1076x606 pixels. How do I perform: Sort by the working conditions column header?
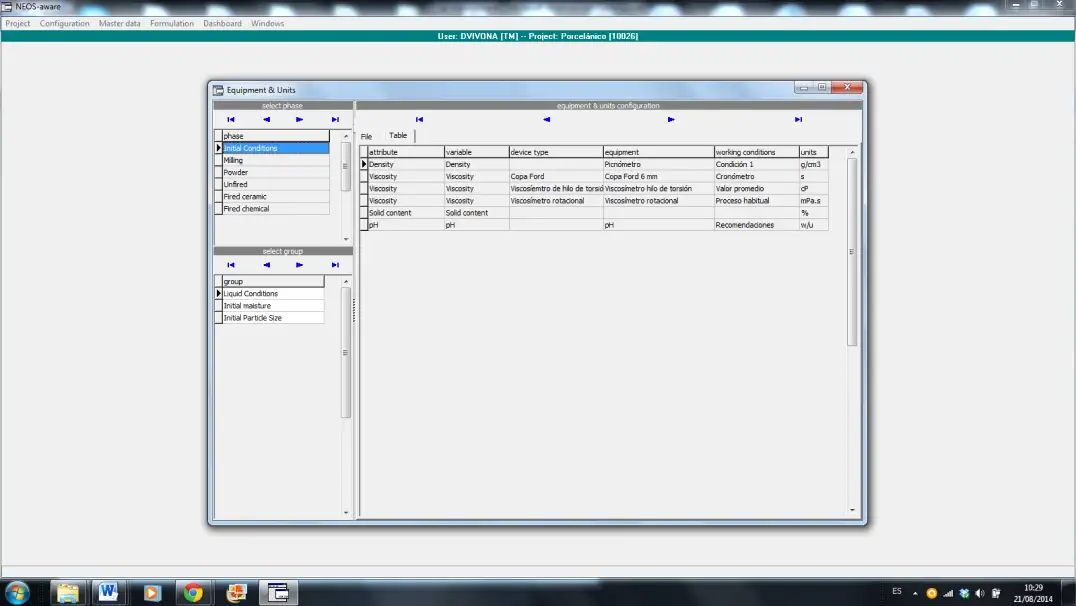(x=755, y=152)
